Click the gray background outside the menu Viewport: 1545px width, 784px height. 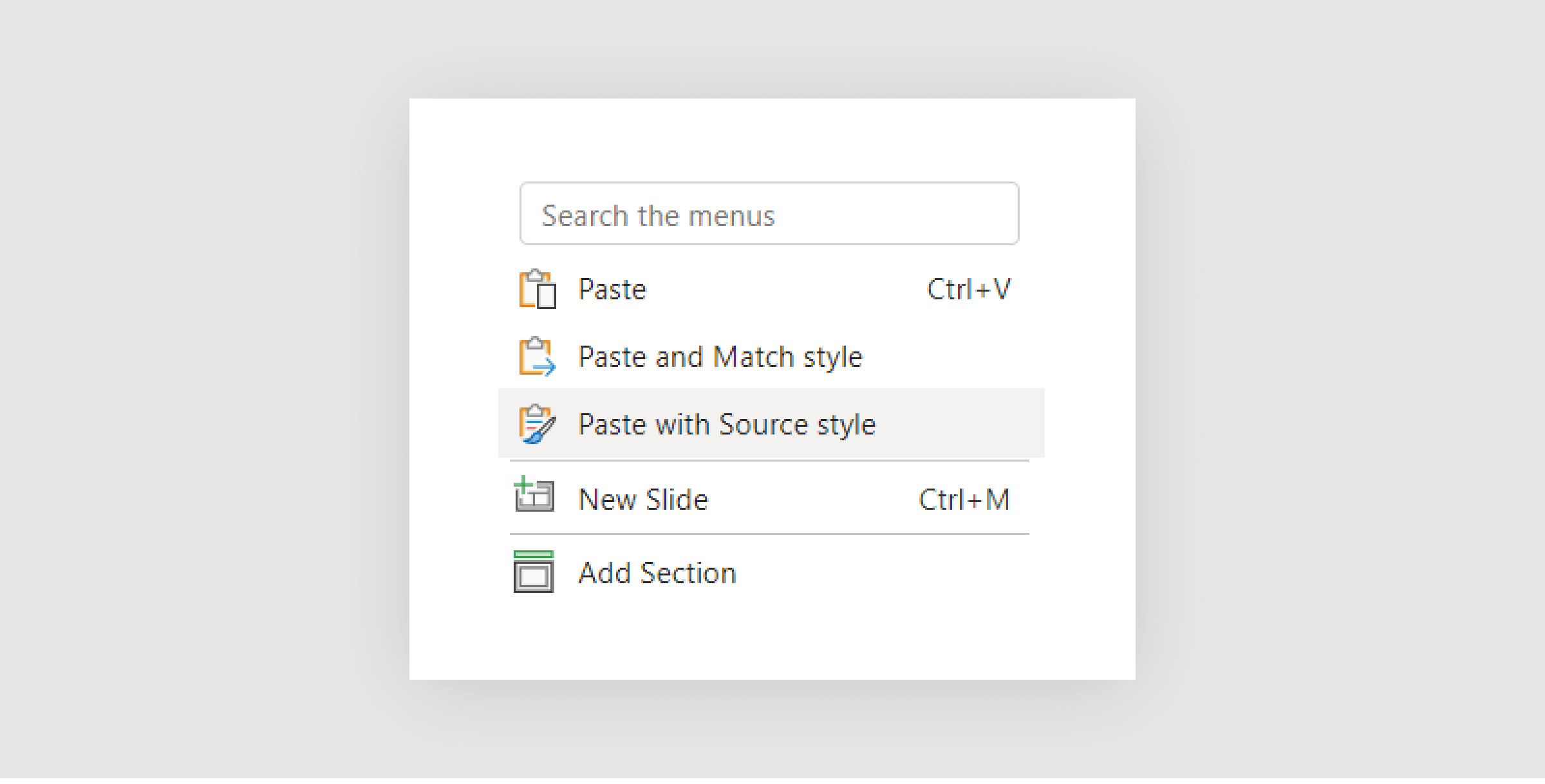coord(193,386)
